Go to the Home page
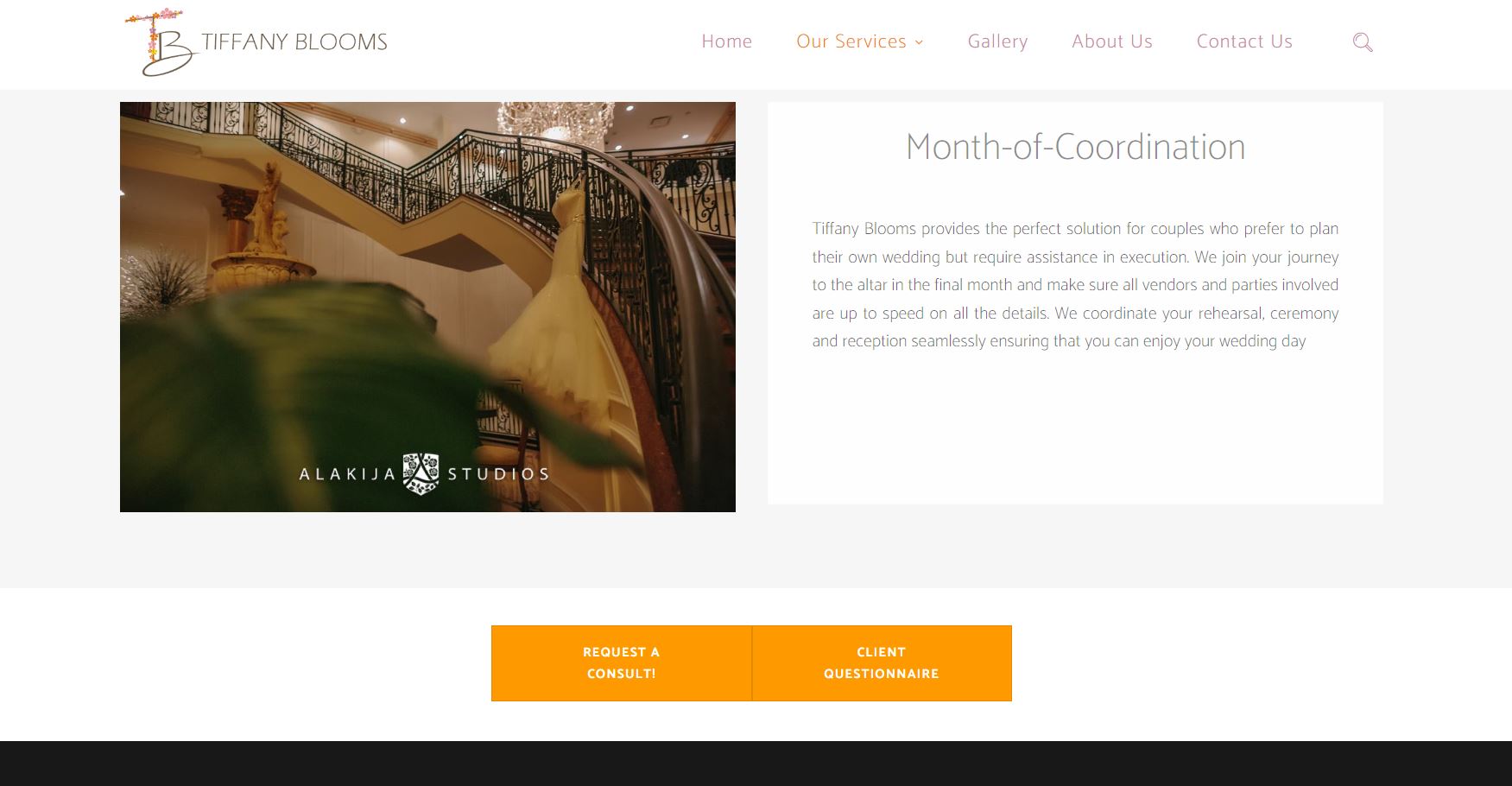 pos(726,41)
